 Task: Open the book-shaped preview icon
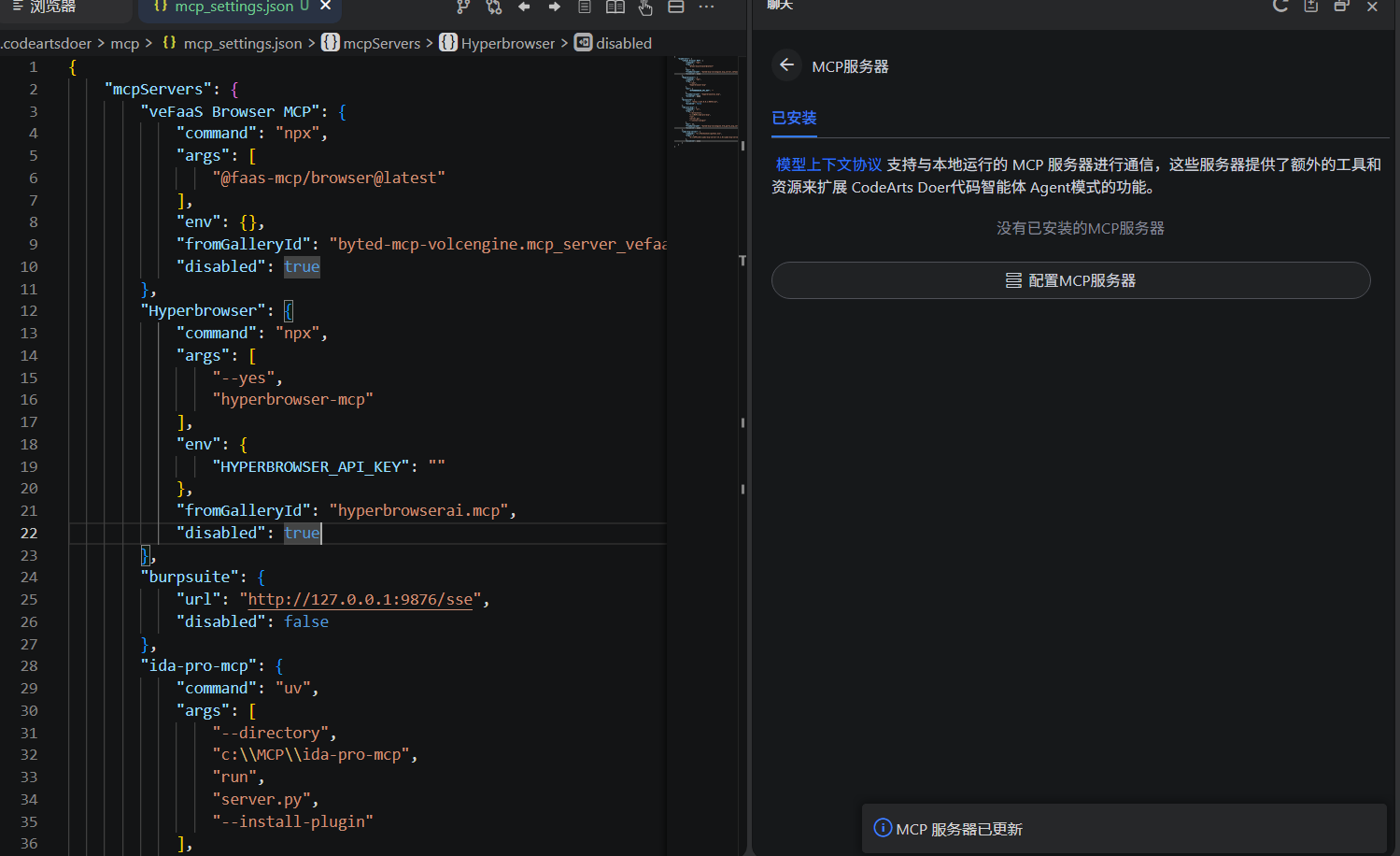615,7
